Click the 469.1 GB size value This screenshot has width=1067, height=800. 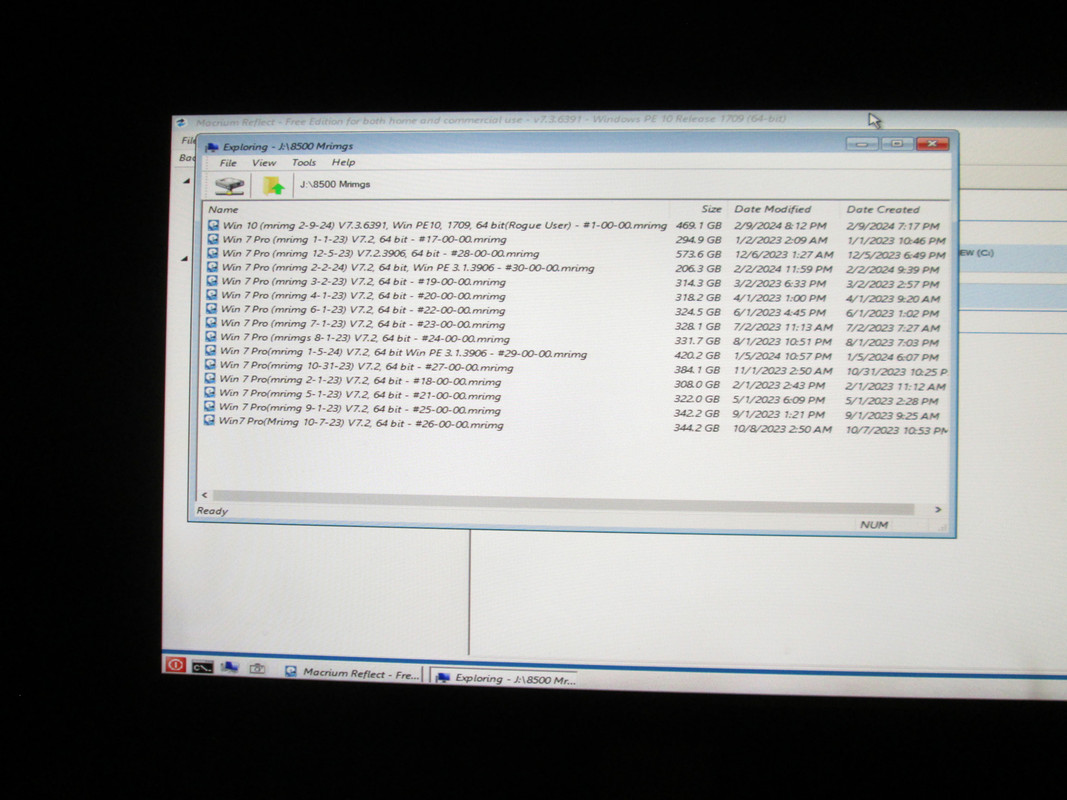pos(698,225)
